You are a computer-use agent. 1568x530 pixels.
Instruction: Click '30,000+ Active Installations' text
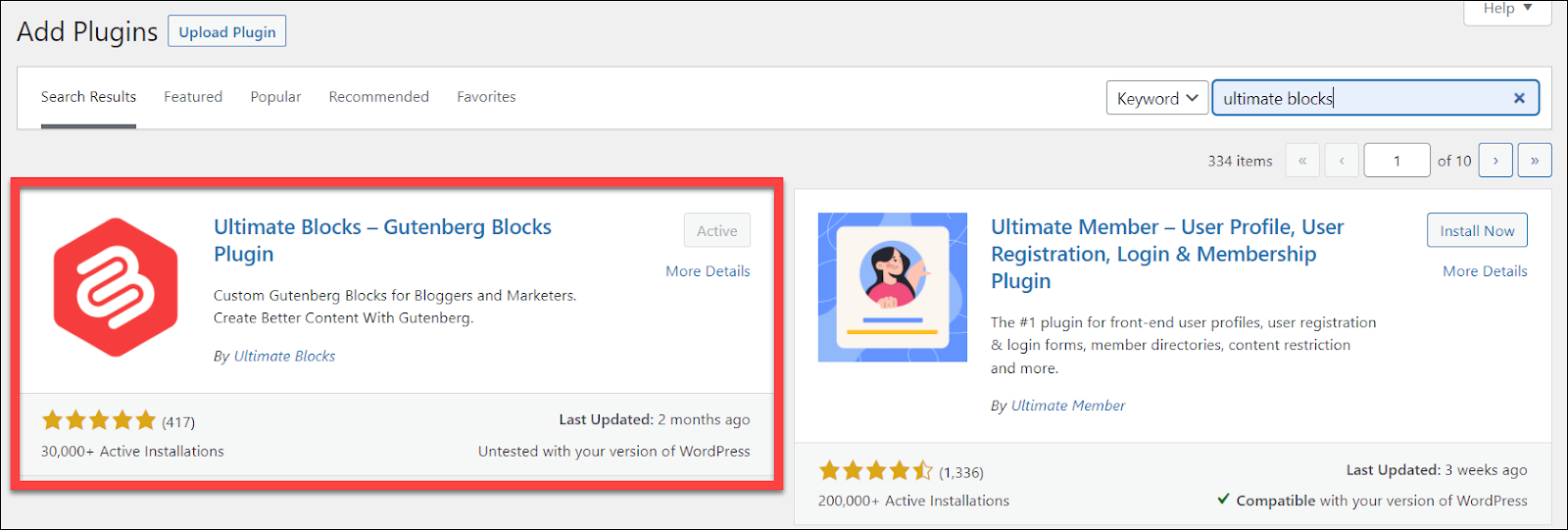coord(132,452)
